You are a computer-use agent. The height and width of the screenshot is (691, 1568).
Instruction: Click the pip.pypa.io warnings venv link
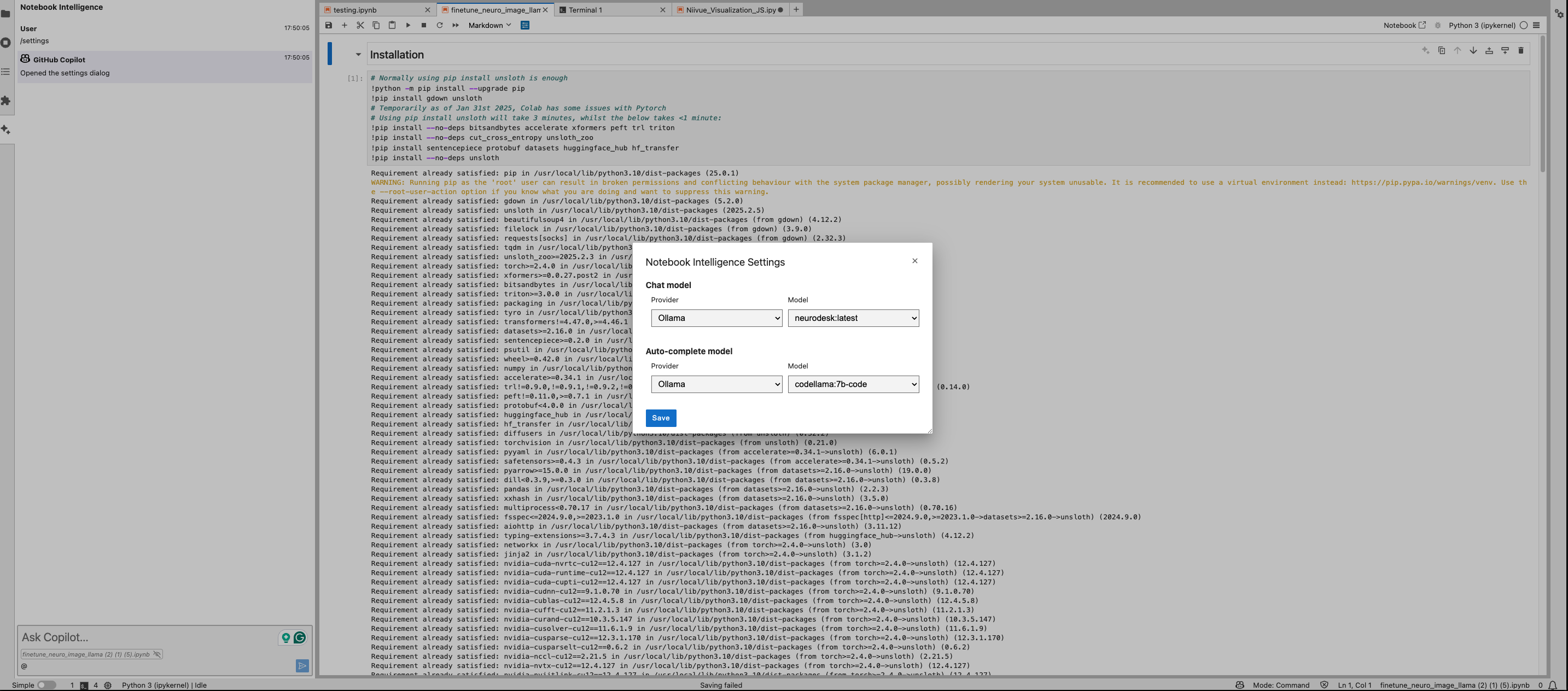[1424, 183]
